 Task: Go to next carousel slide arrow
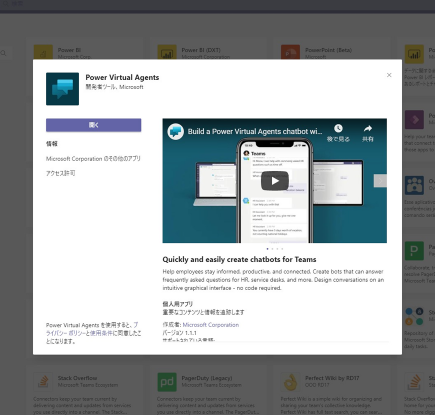380,181
